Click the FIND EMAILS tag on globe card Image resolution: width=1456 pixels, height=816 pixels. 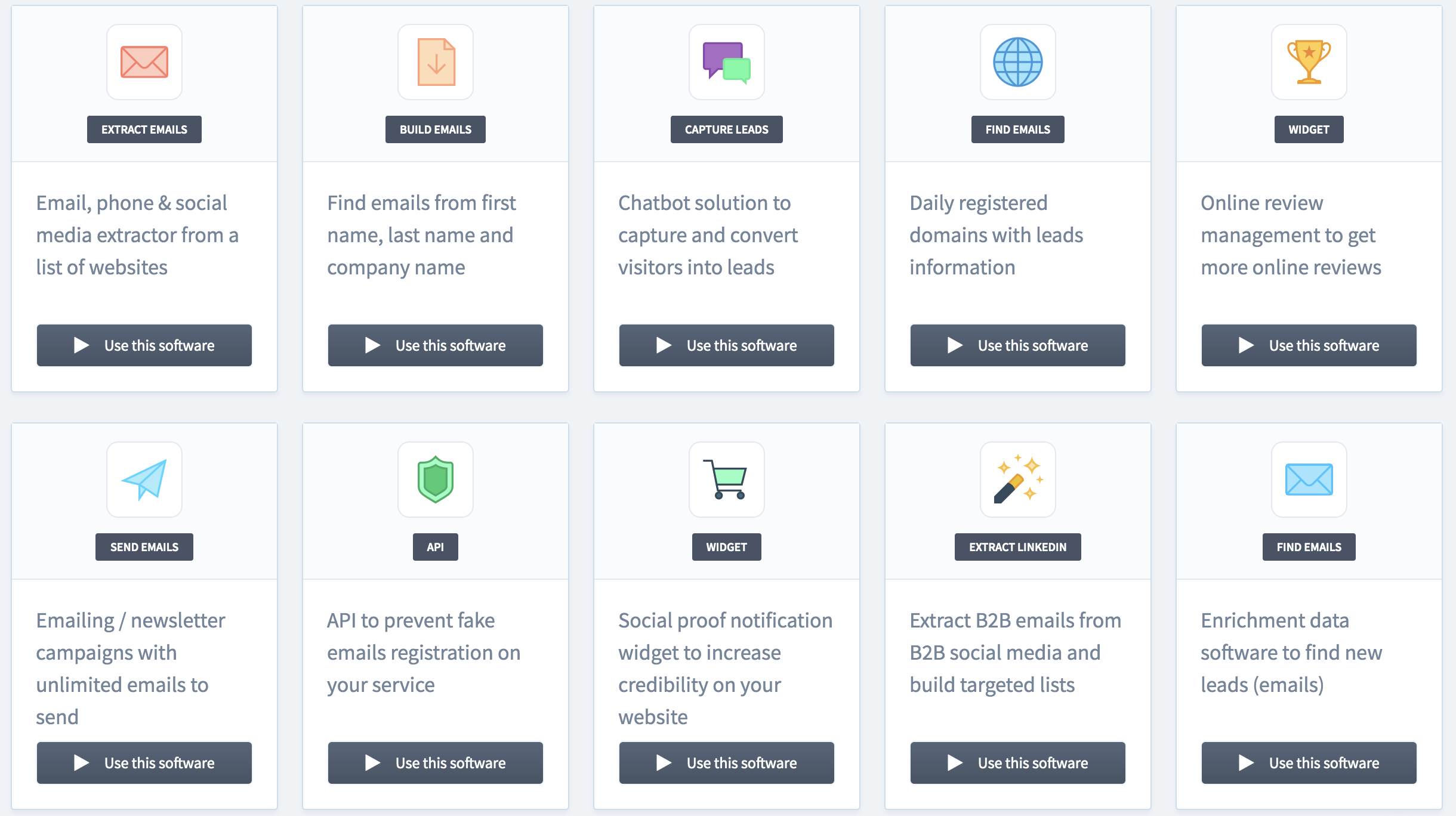pos(1018,129)
